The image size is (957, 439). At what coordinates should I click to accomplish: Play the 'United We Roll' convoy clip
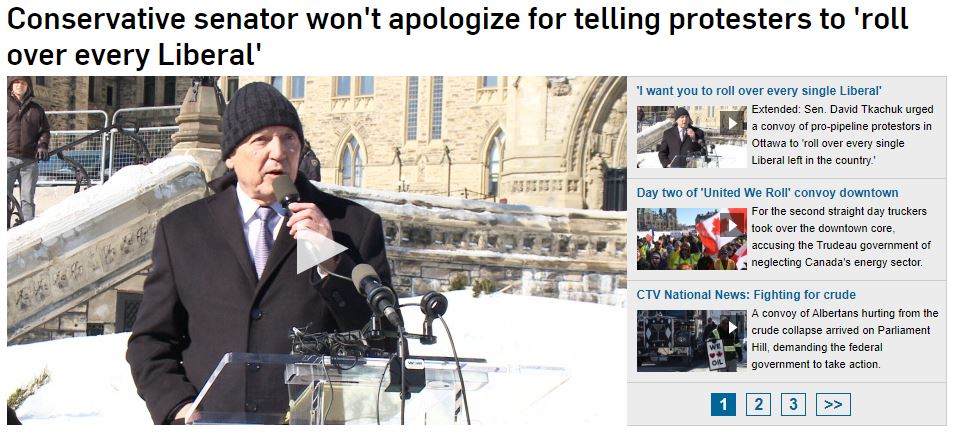(x=732, y=224)
